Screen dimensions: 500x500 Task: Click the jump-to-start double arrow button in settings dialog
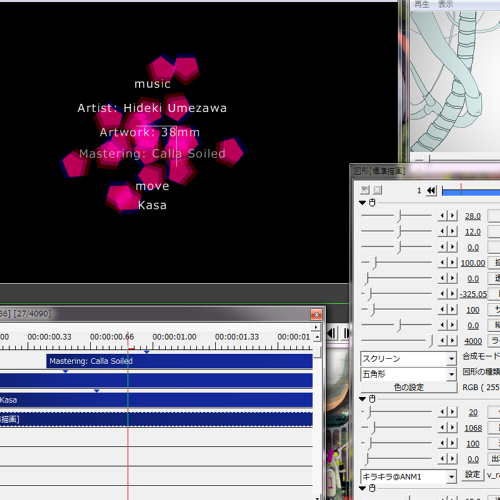(431, 191)
